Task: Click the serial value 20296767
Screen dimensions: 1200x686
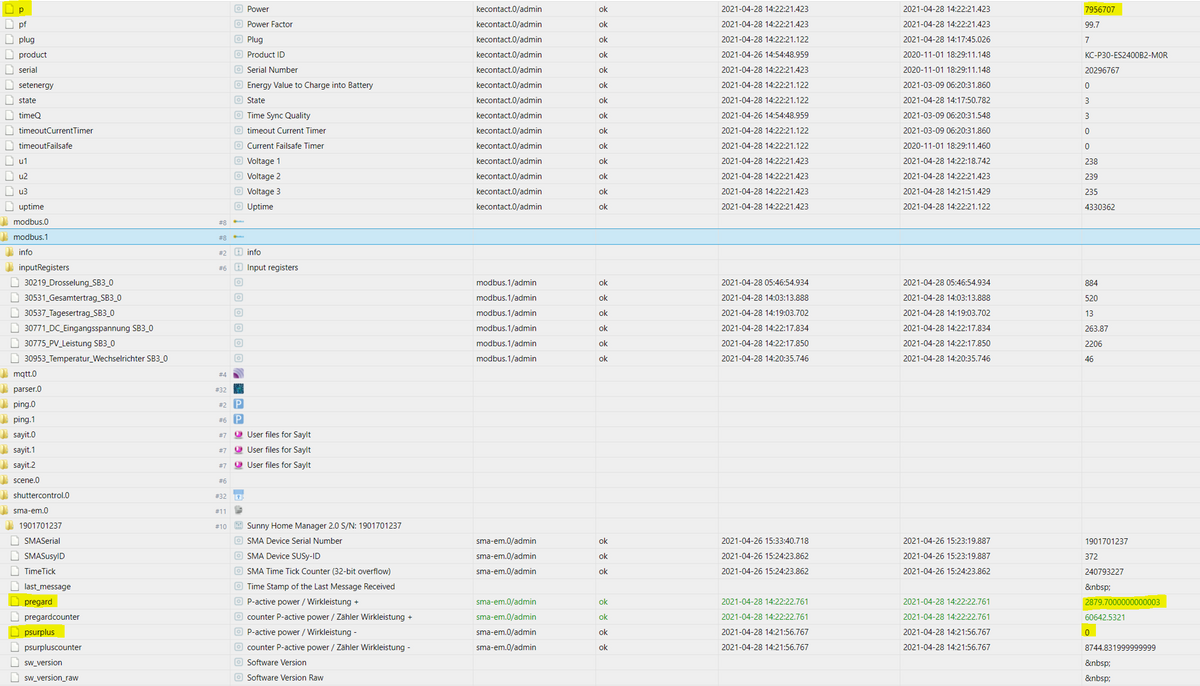Action: [1102, 70]
